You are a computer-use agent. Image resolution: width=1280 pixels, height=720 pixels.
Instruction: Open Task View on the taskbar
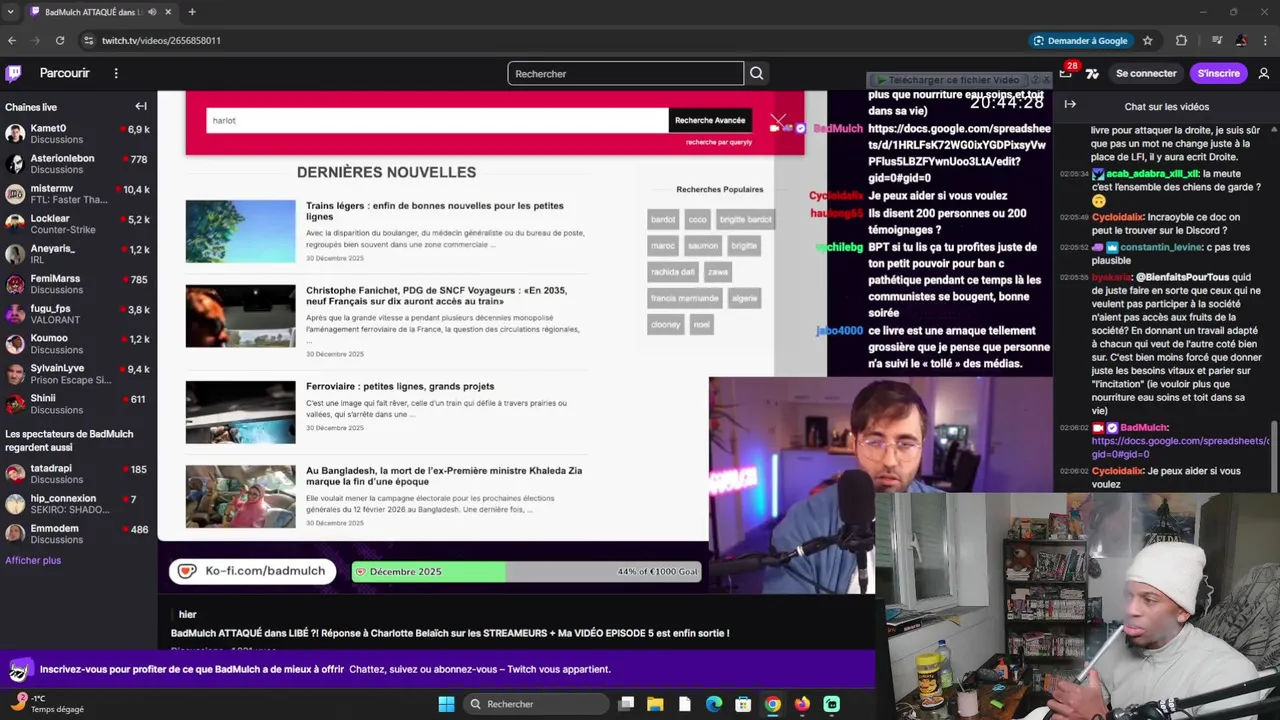[626, 704]
